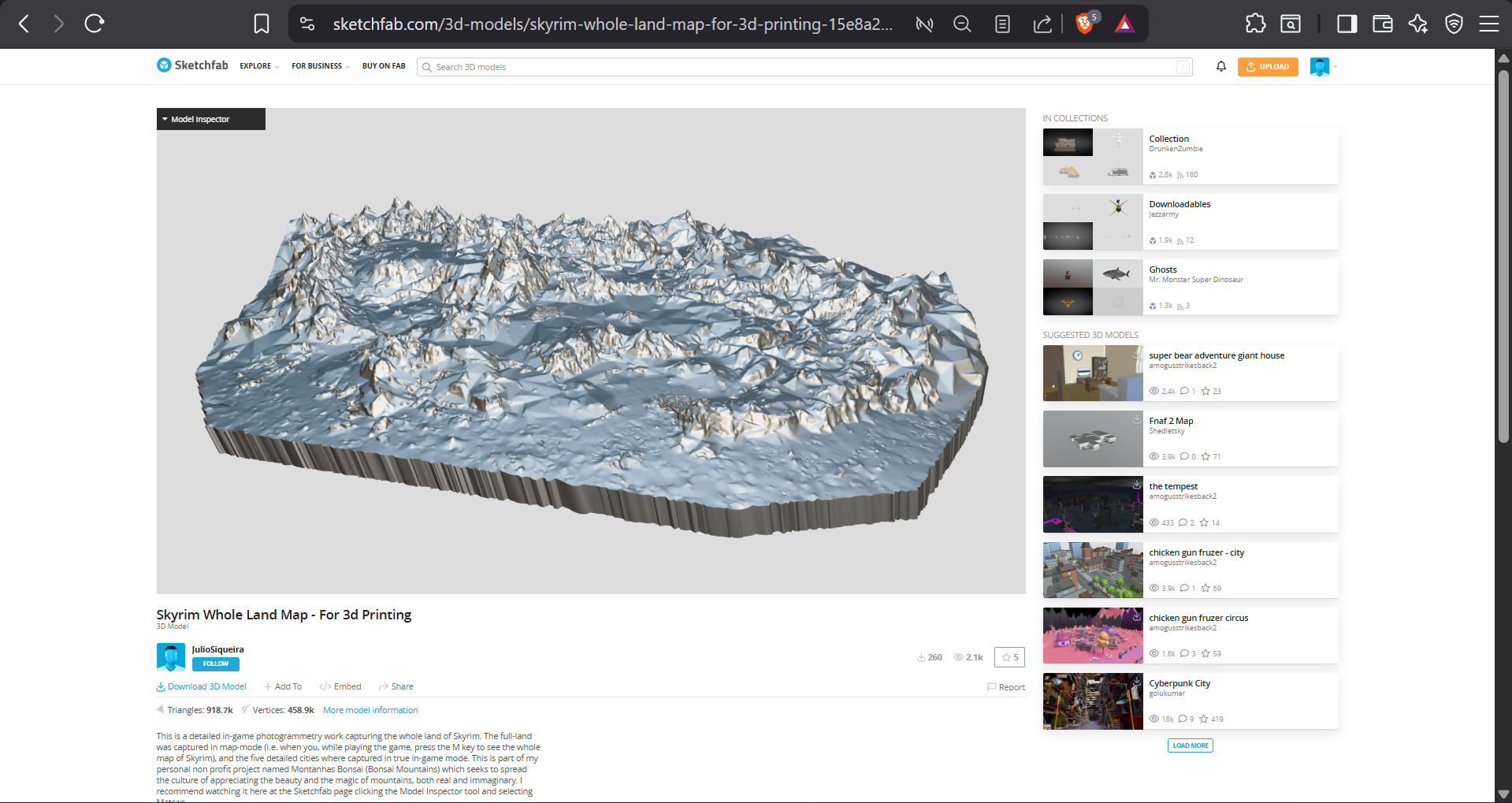
Task: Open the Brave Wallet icon
Action: (x=1383, y=24)
